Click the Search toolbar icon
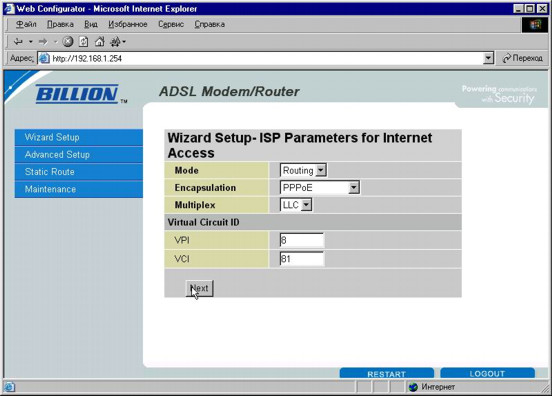The width and height of the screenshot is (552, 396). click(x=115, y=42)
